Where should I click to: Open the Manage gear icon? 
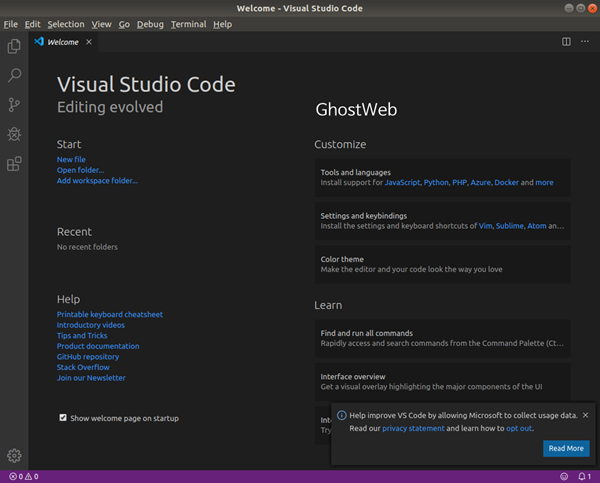click(x=14, y=455)
